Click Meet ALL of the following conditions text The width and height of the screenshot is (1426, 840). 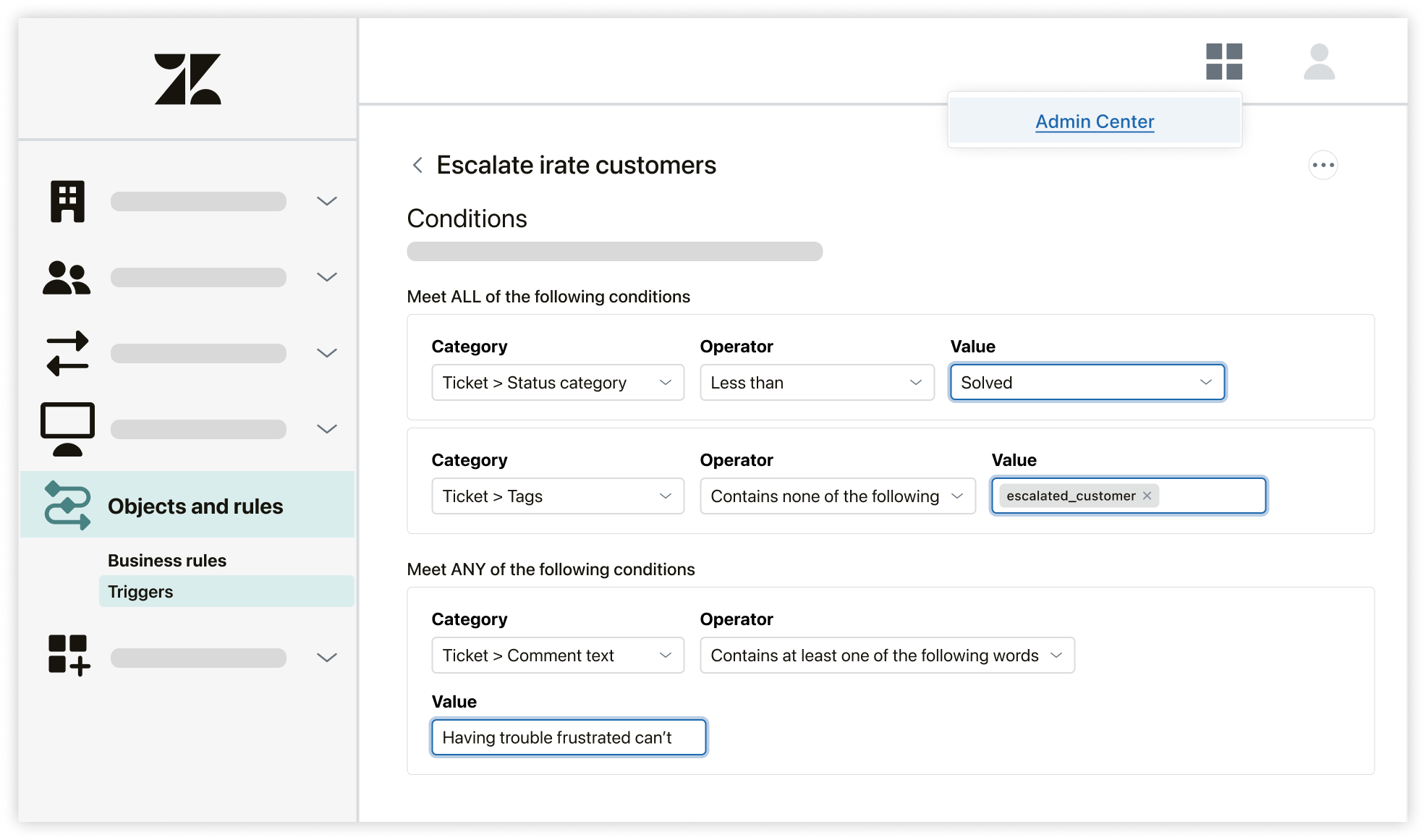coord(548,297)
